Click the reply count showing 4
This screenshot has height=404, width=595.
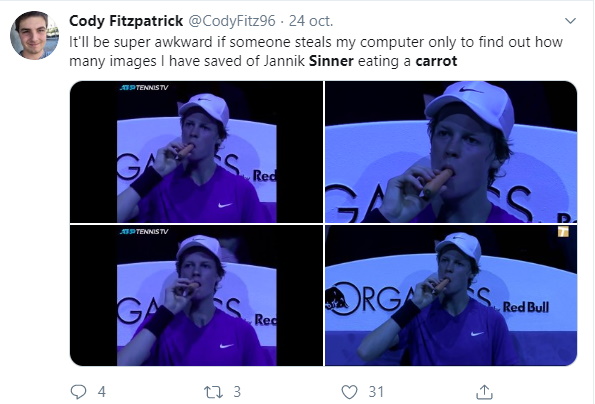coord(101,392)
